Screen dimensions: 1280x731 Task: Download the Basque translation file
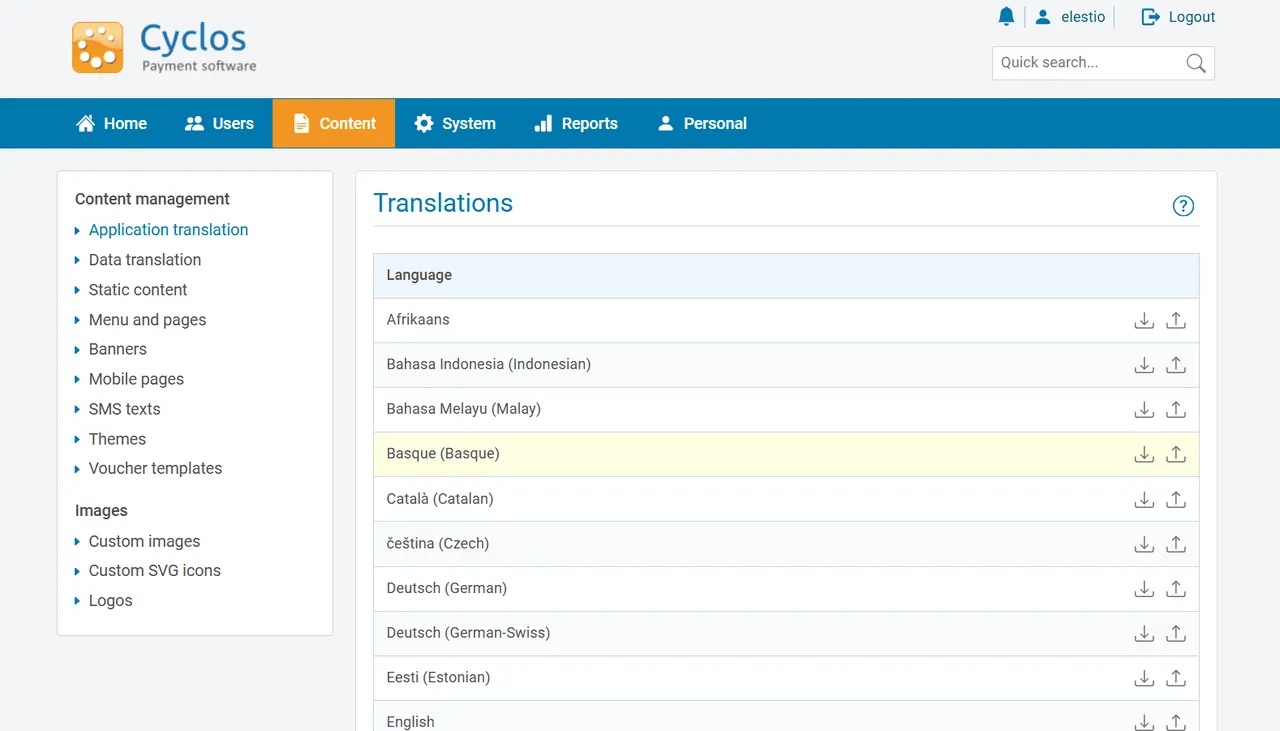coord(1144,454)
